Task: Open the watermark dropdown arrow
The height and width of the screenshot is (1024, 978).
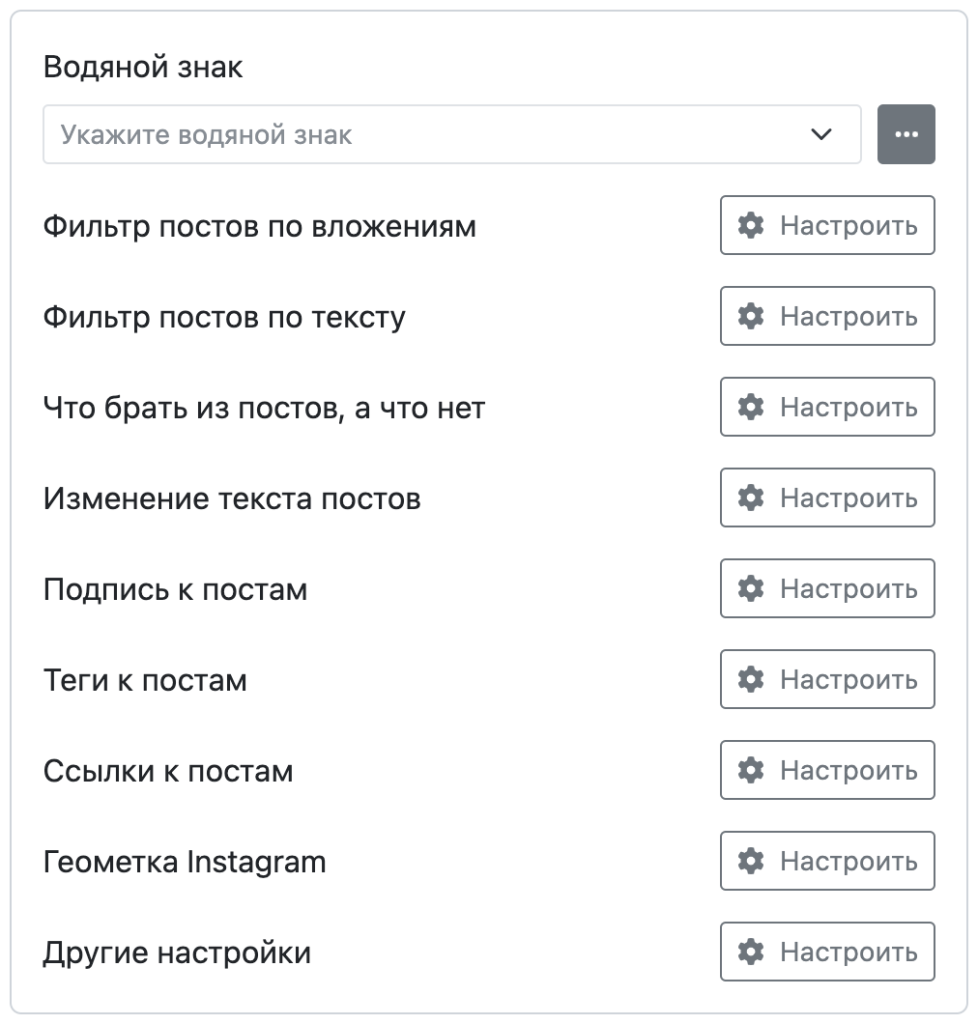Action: point(821,134)
